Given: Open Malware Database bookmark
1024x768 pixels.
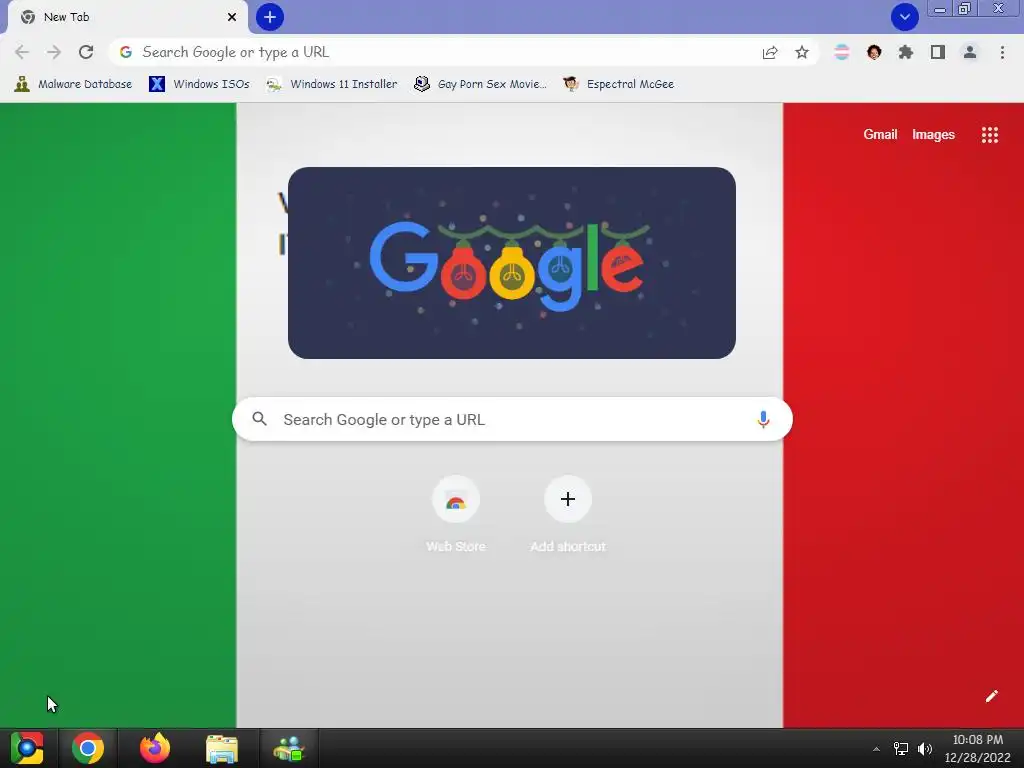Looking at the screenshot, I should click(73, 84).
